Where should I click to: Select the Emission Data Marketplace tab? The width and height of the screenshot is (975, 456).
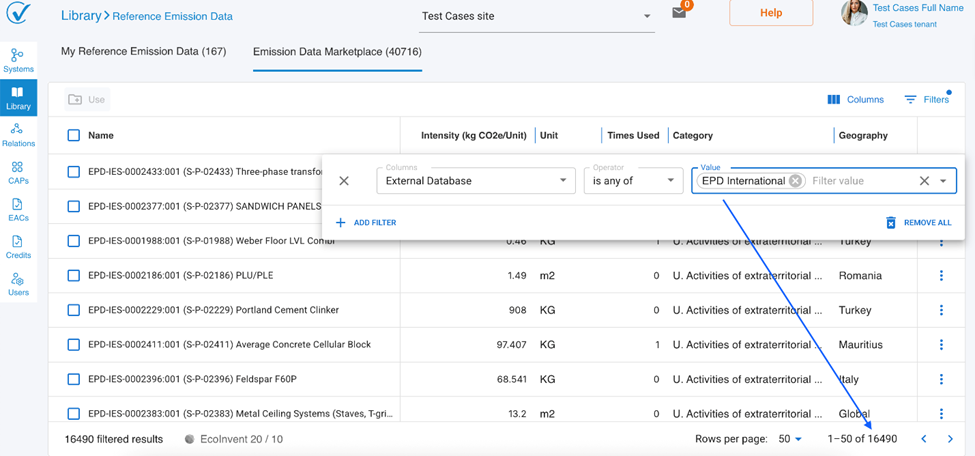pos(337,52)
